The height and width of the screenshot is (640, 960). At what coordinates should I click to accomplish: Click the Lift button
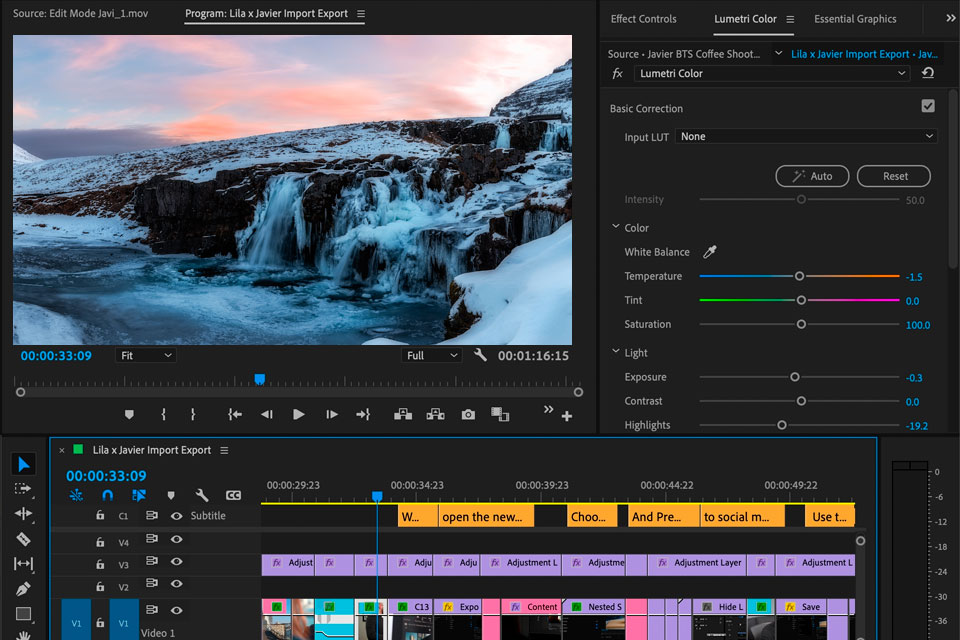click(403, 415)
